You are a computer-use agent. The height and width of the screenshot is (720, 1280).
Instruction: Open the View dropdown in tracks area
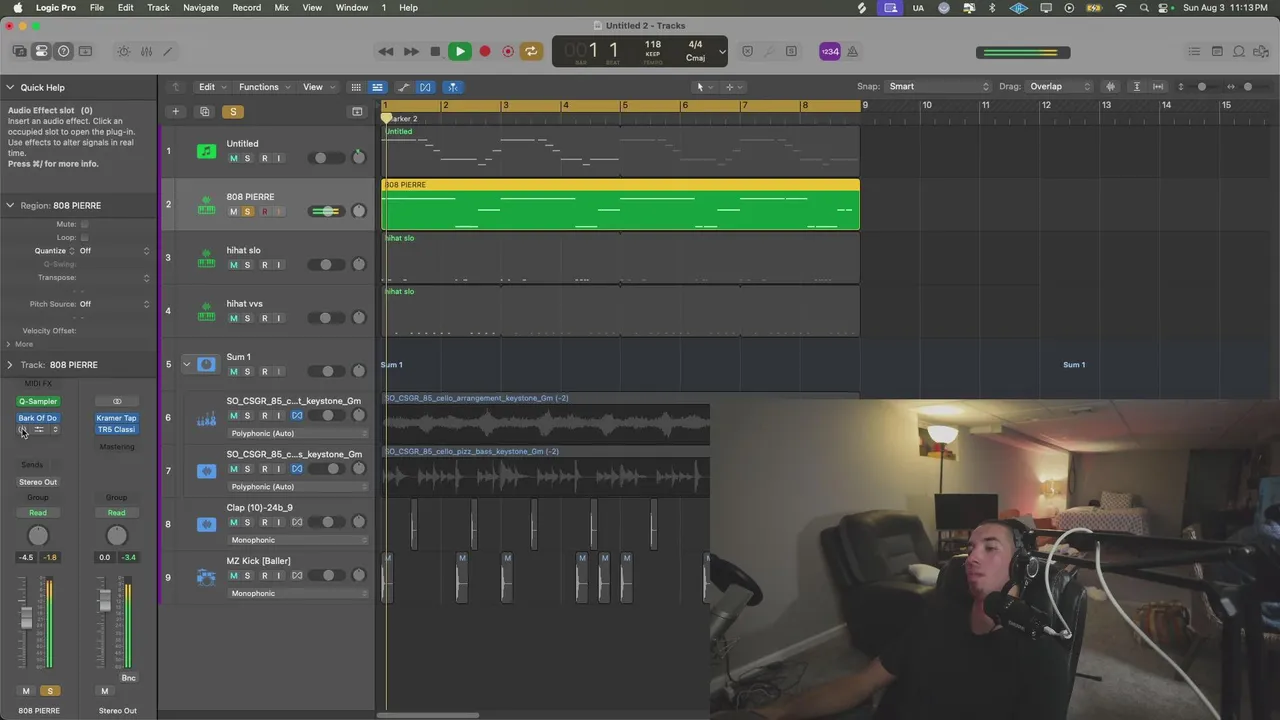click(x=318, y=87)
